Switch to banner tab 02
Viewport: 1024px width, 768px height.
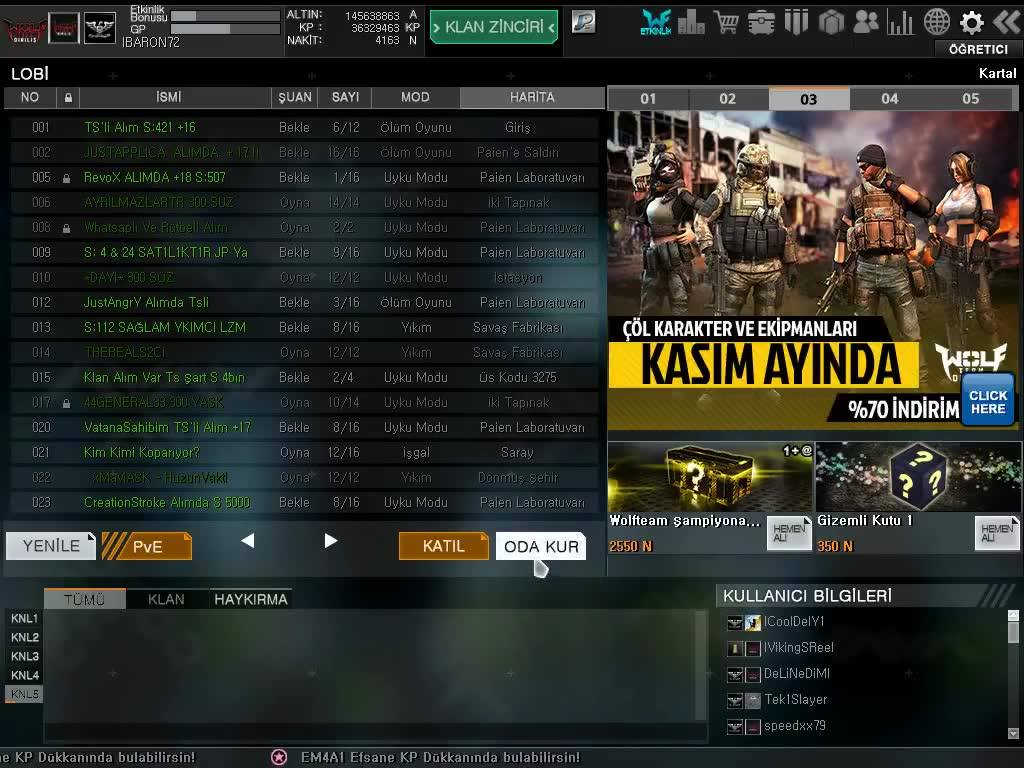[x=728, y=99]
